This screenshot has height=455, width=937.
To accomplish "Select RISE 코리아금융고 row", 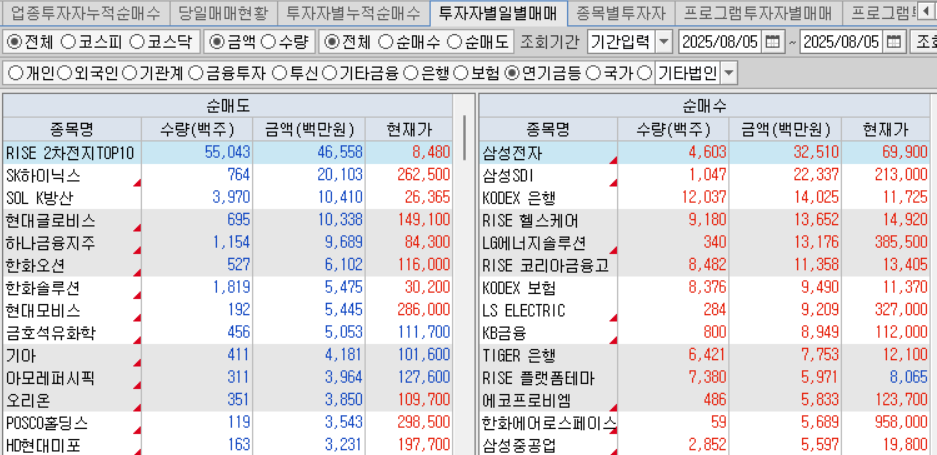I will click(705, 265).
